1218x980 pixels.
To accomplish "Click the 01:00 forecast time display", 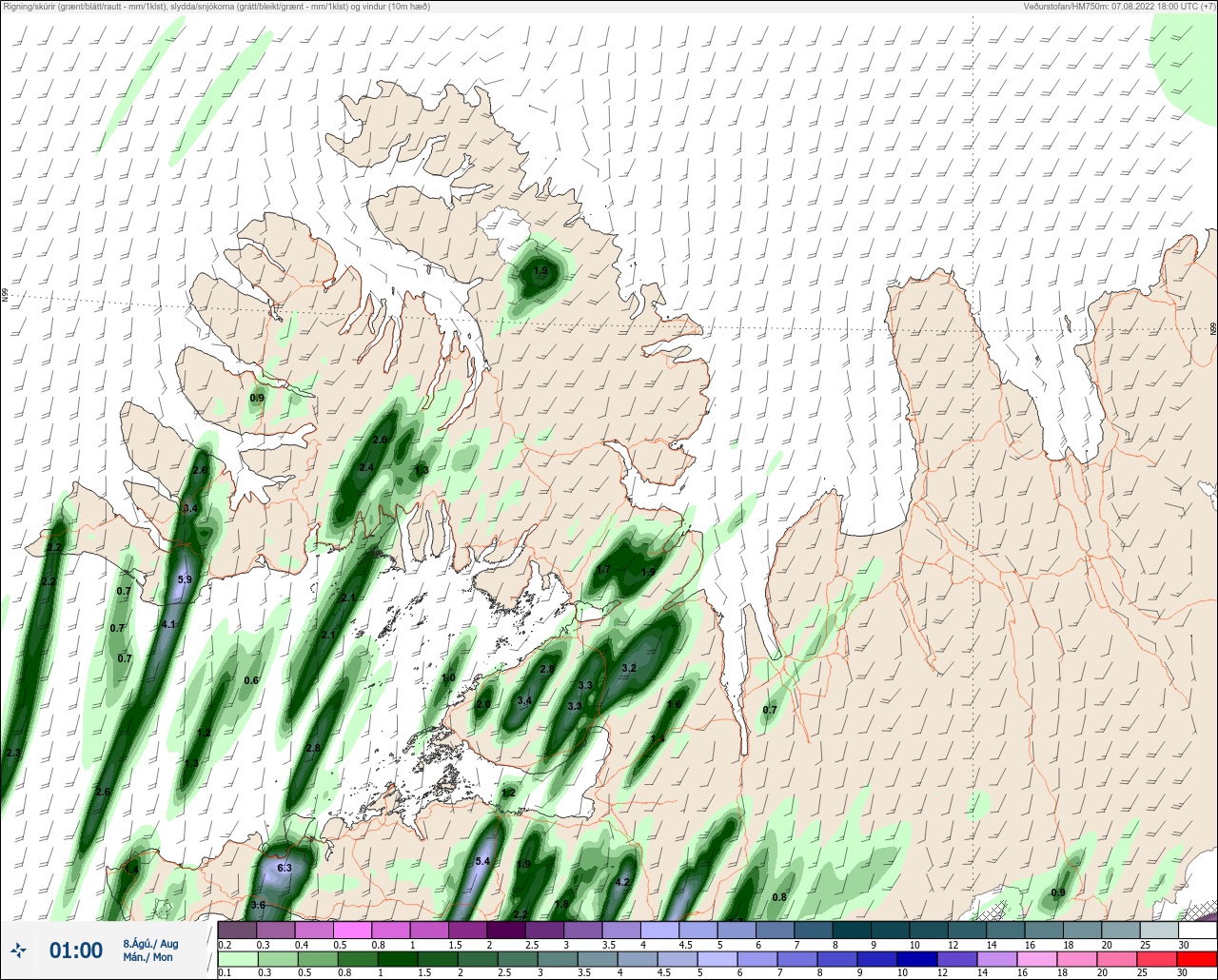I will tap(76, 951).
